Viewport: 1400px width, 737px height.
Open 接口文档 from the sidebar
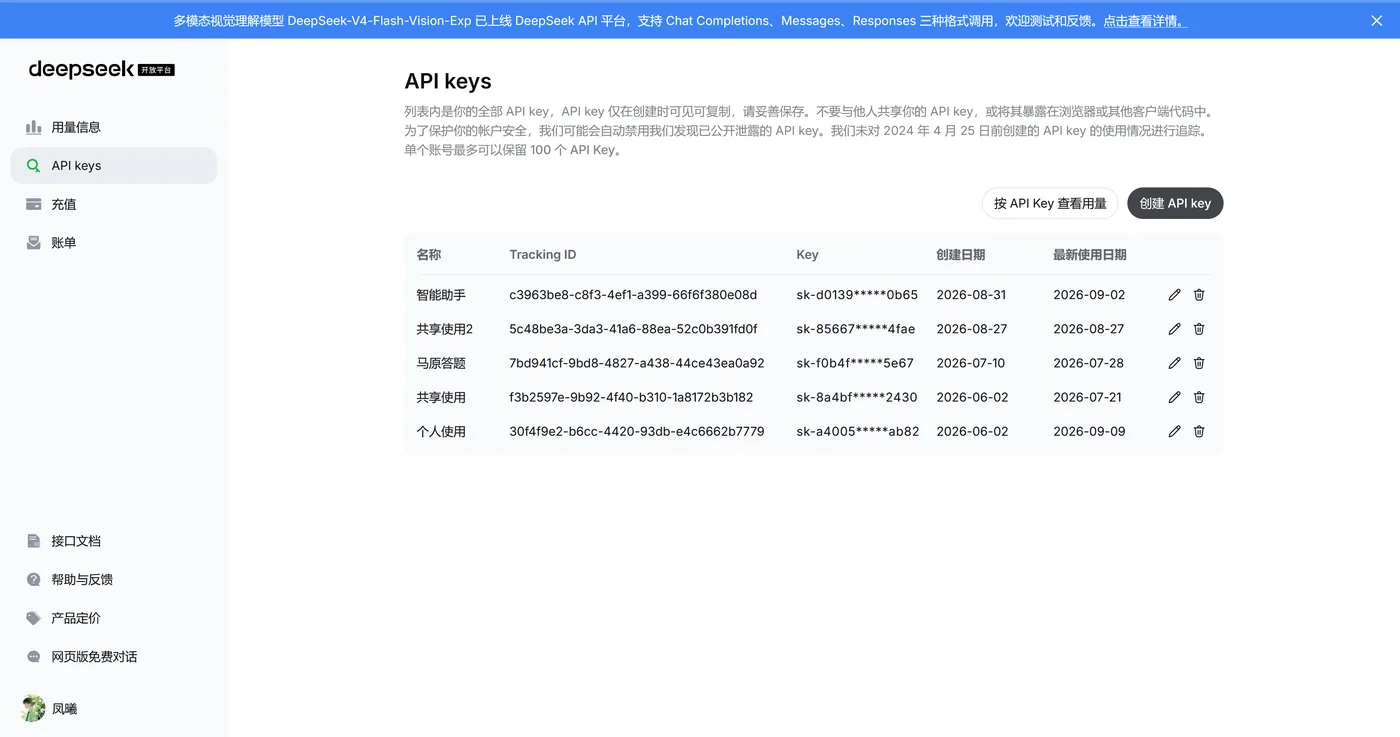pyautogui.click(x=113, y=541)
